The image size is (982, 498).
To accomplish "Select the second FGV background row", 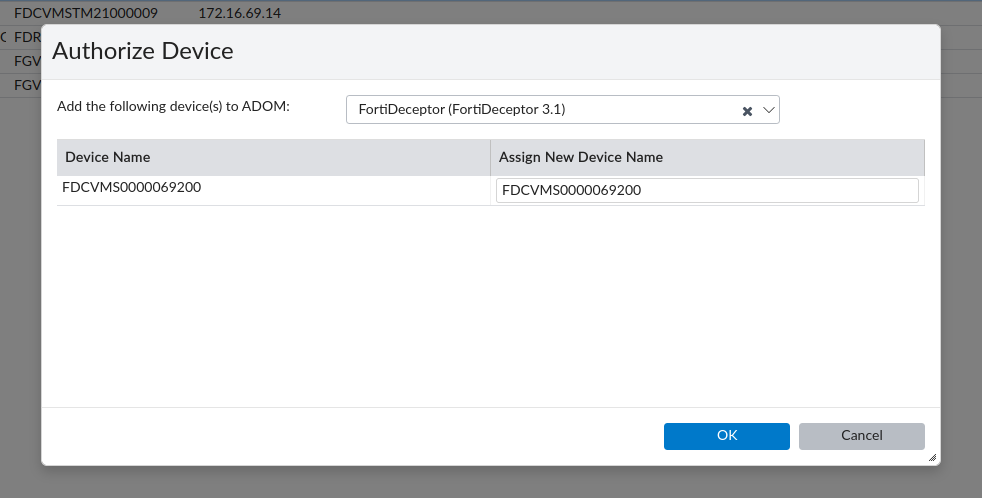I will (27, 85).
